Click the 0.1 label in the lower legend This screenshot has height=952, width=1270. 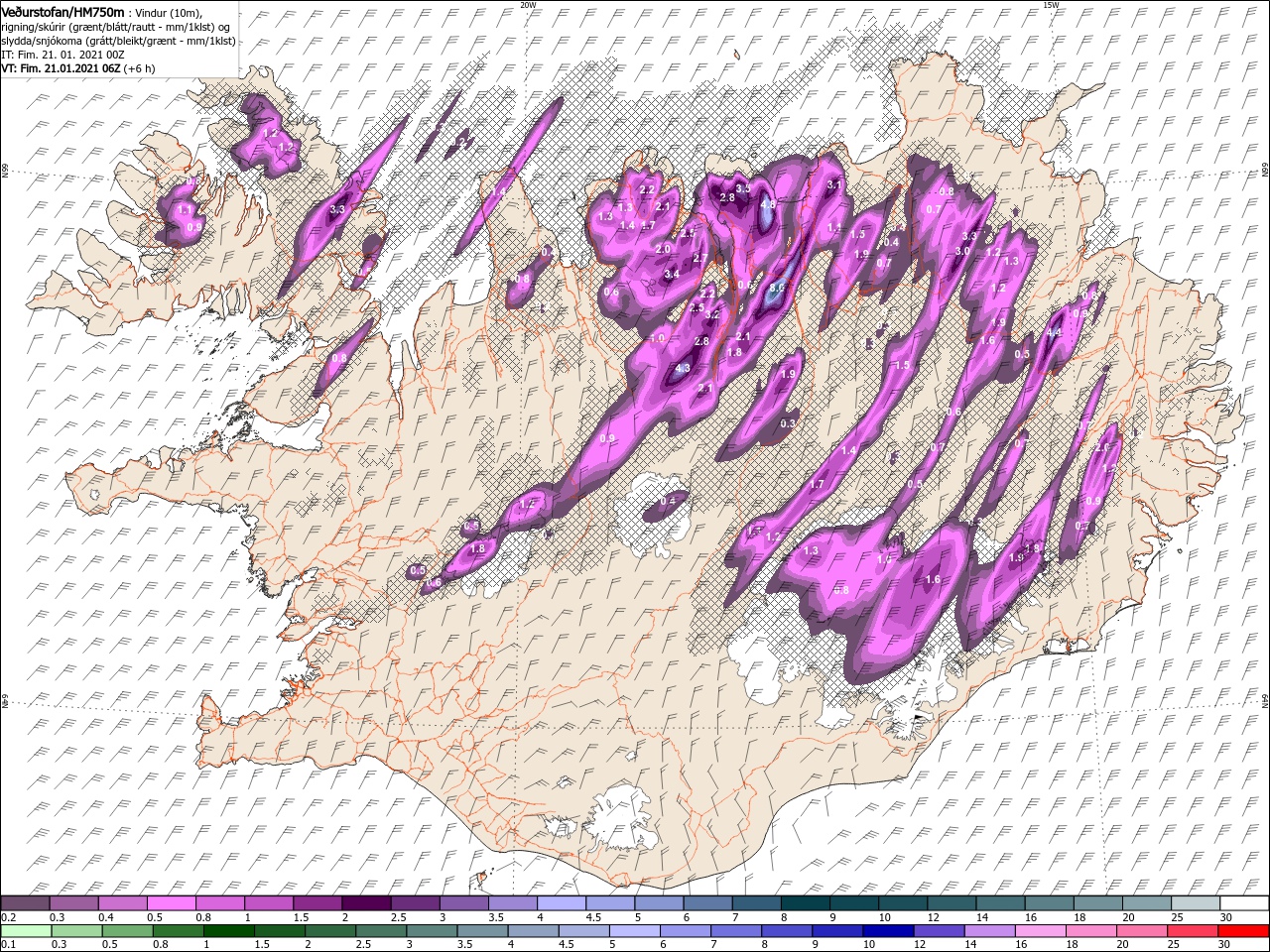7,945
